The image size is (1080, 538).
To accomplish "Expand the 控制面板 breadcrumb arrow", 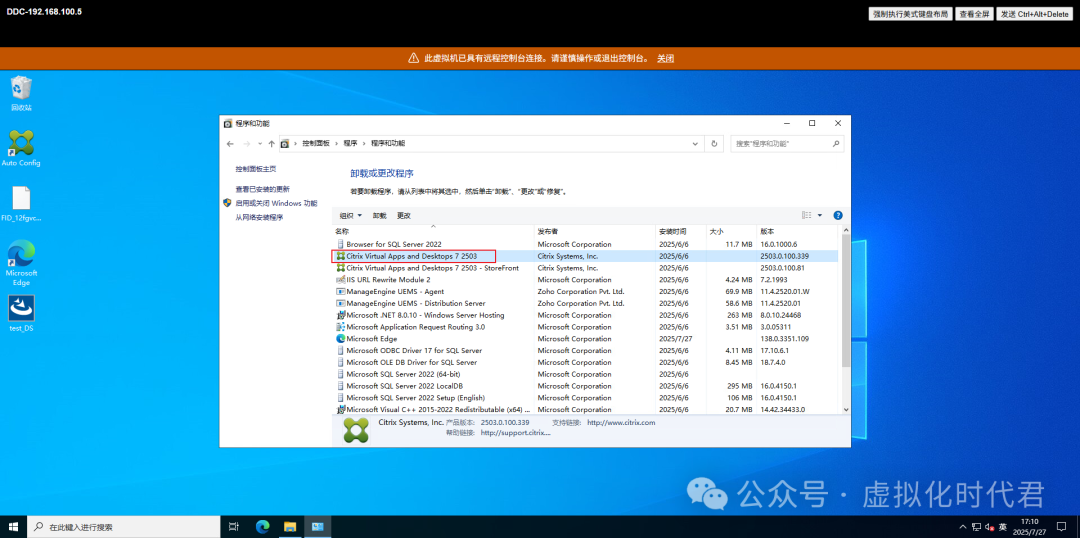I will tap(338, 144).
